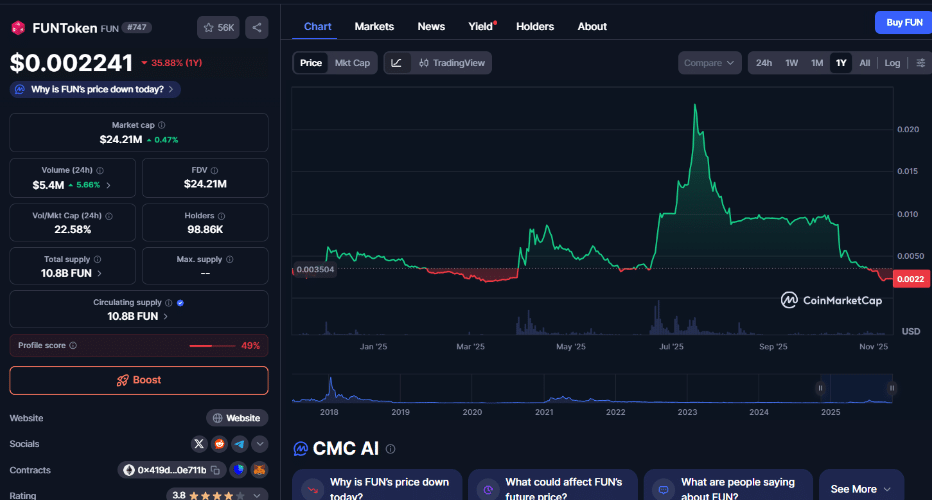Screen dimensions: 932x500
Task: Switch to the Markets tab
Action: [374, 26]
